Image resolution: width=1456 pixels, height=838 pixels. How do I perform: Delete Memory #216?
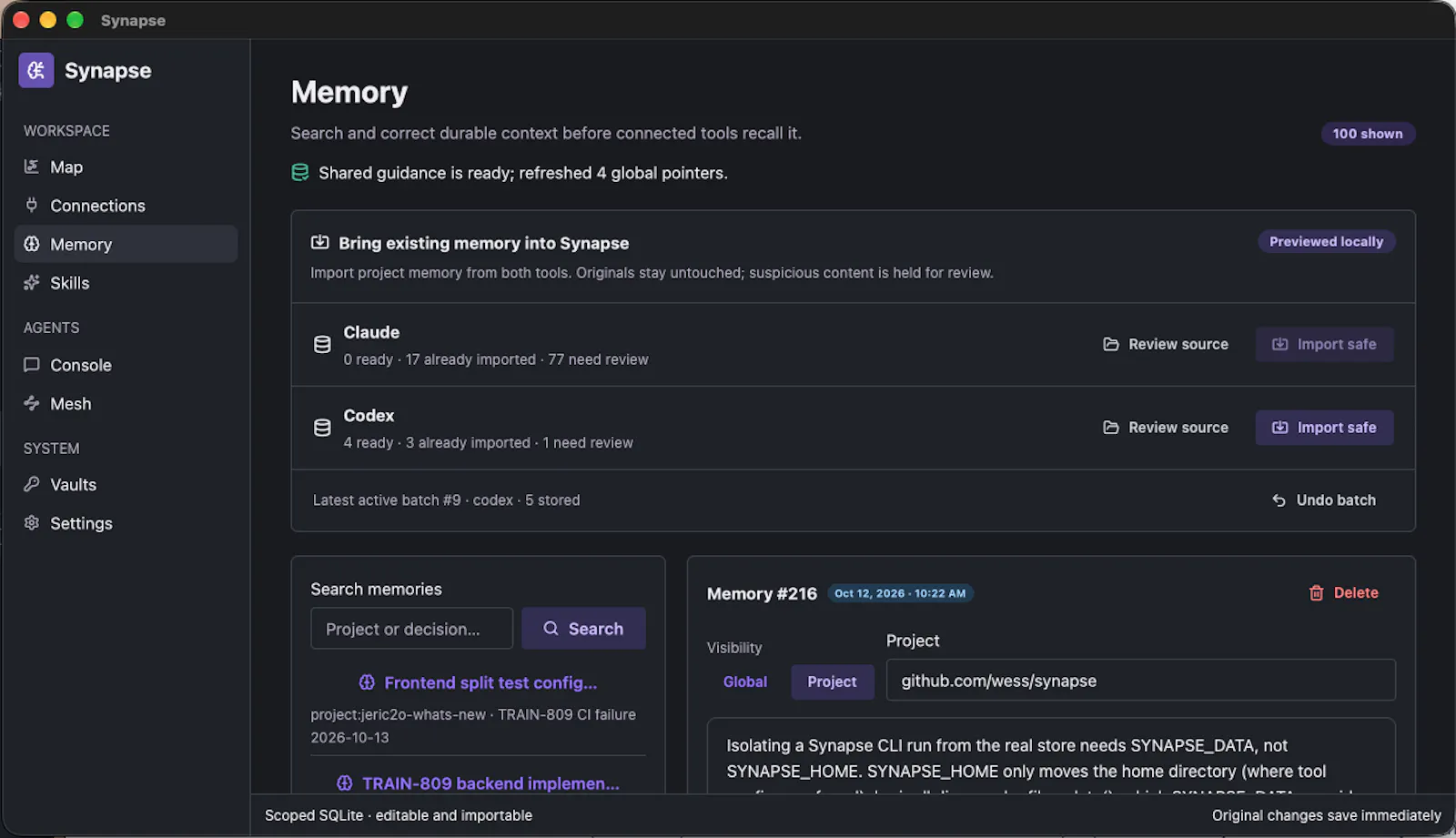pos(1343,592)
